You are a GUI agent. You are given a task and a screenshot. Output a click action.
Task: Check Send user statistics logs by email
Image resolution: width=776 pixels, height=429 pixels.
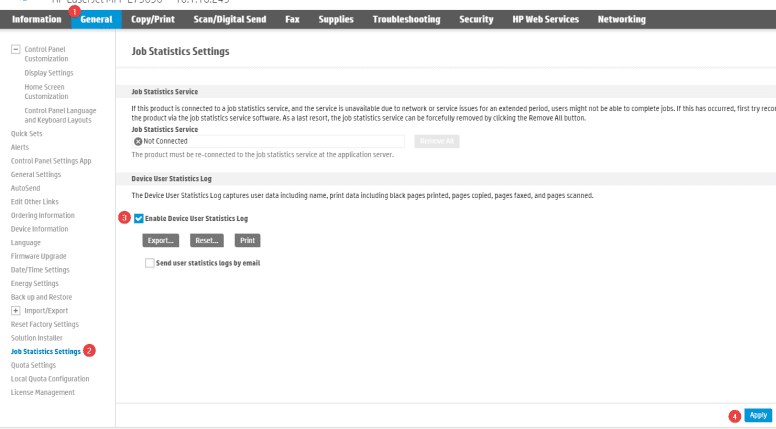150,263
